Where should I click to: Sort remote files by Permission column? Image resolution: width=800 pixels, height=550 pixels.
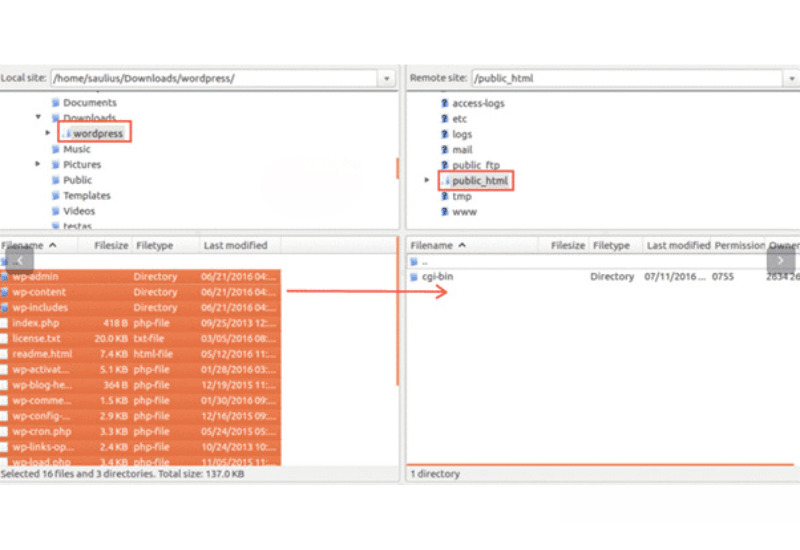[739, 245]
